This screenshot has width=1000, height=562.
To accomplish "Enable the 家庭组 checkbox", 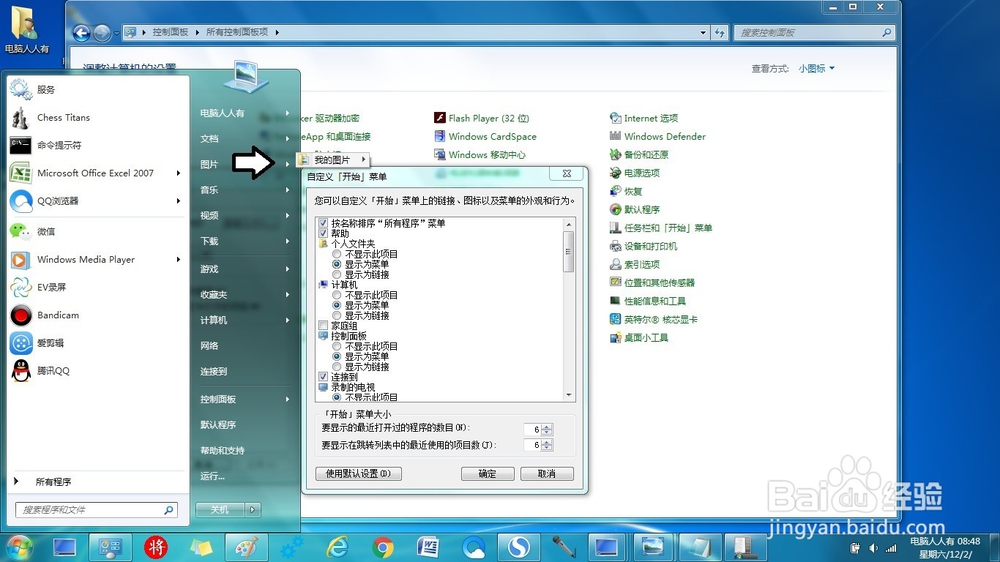I will tap(323, 326).
